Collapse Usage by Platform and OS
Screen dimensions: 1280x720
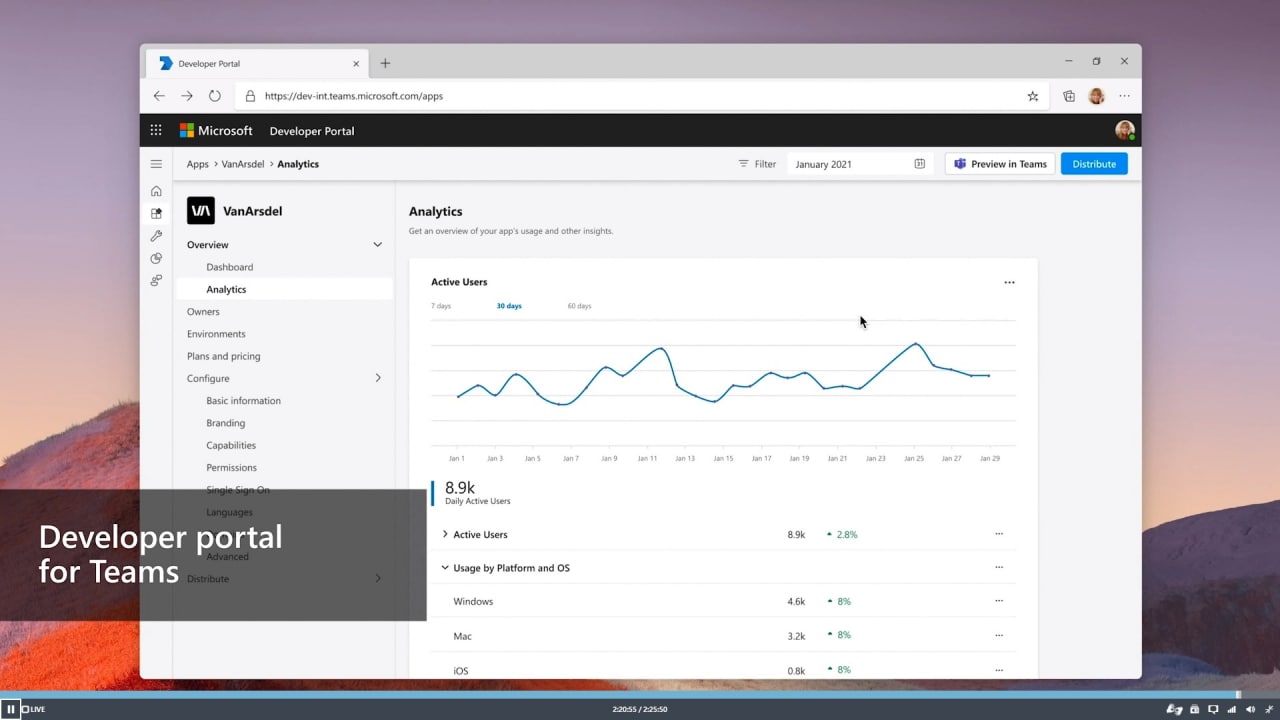(445, 568)
